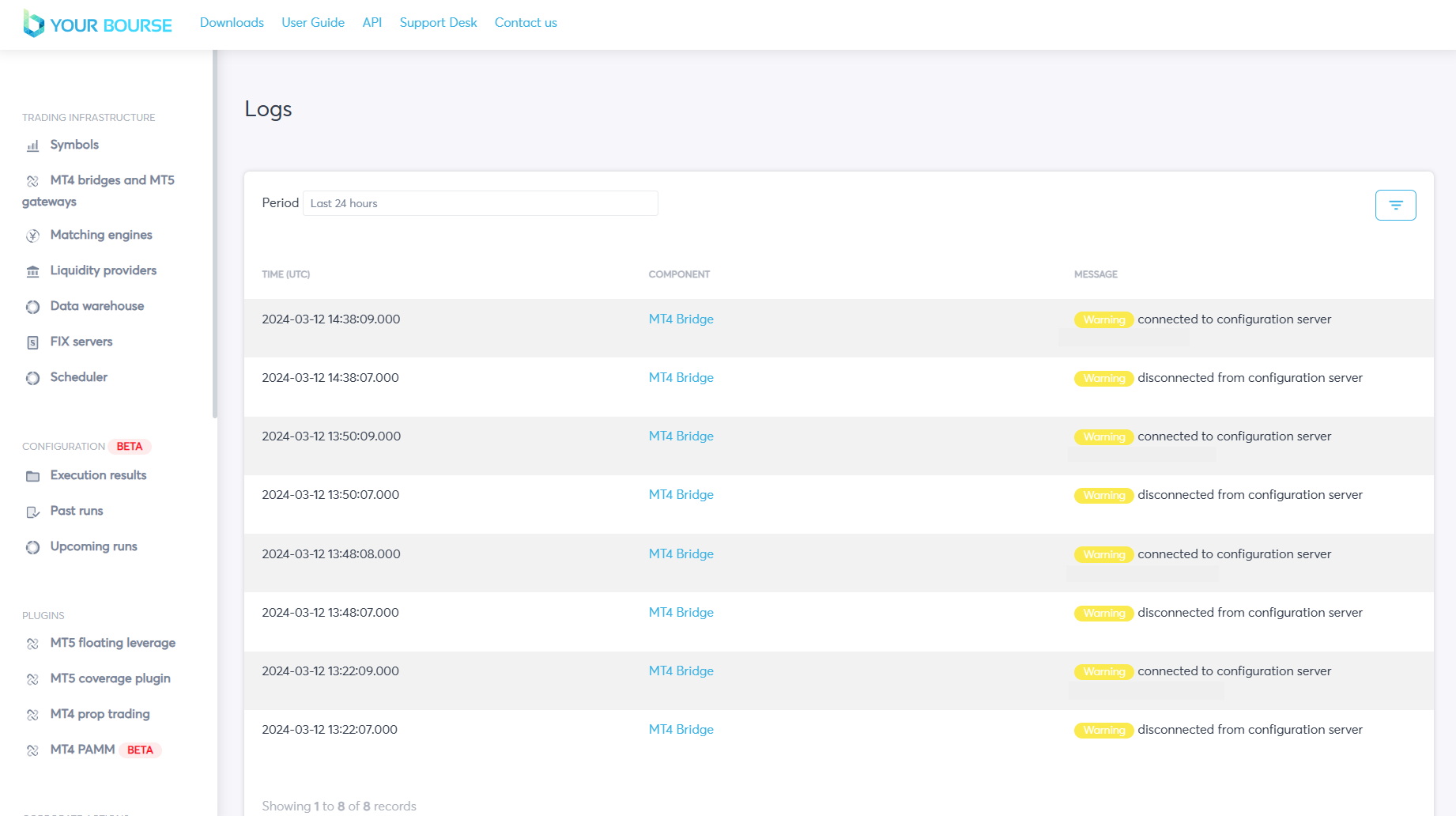Click Contact us in the header

click(526, 23)
